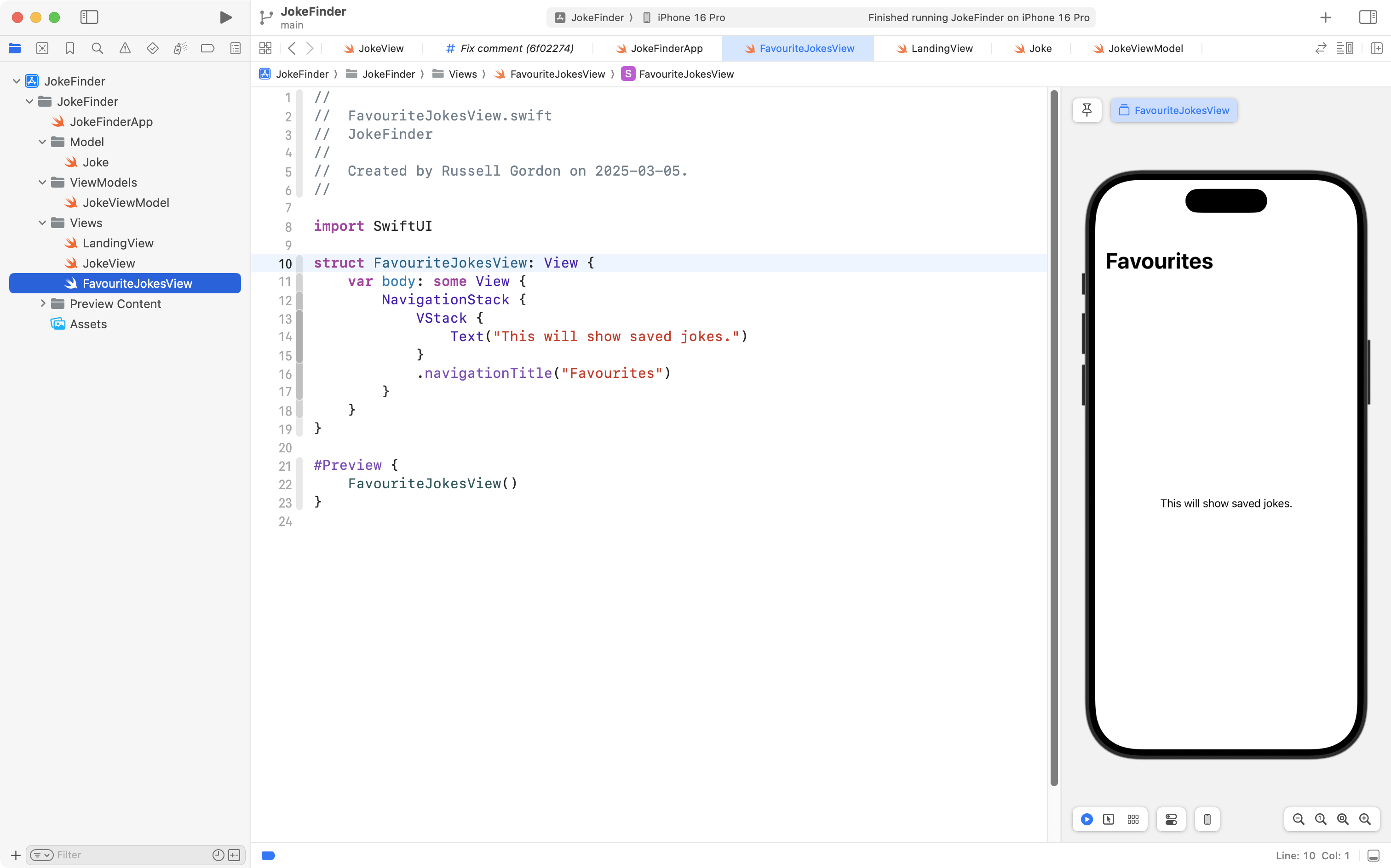Open the Bookmark navigator icon
This screenshot has width=1391, height=868.
[69, 48]
